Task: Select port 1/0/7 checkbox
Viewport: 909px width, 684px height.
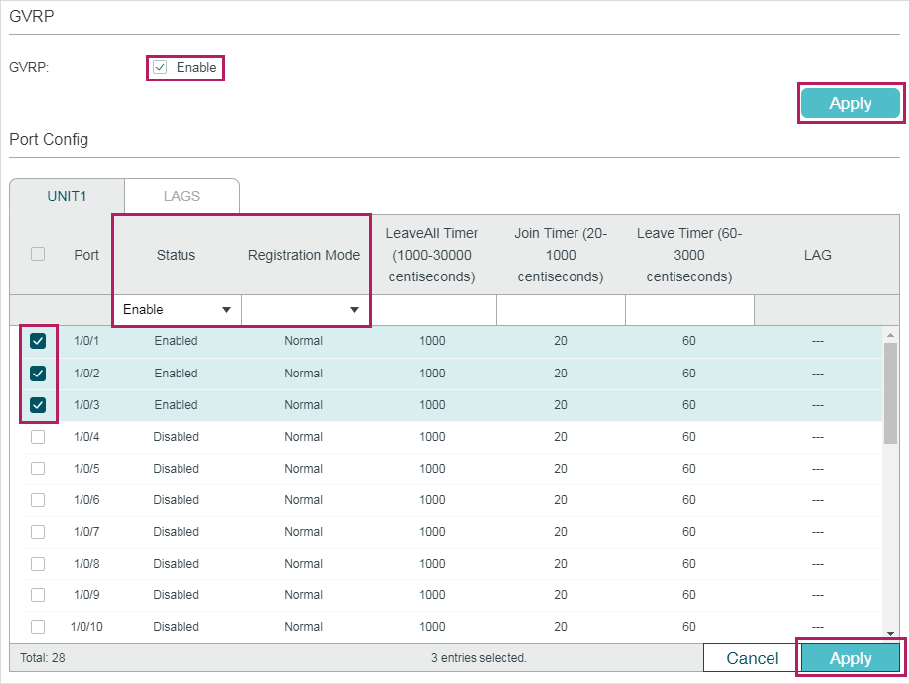Action: pyautogui.click(x=38, y=532)
